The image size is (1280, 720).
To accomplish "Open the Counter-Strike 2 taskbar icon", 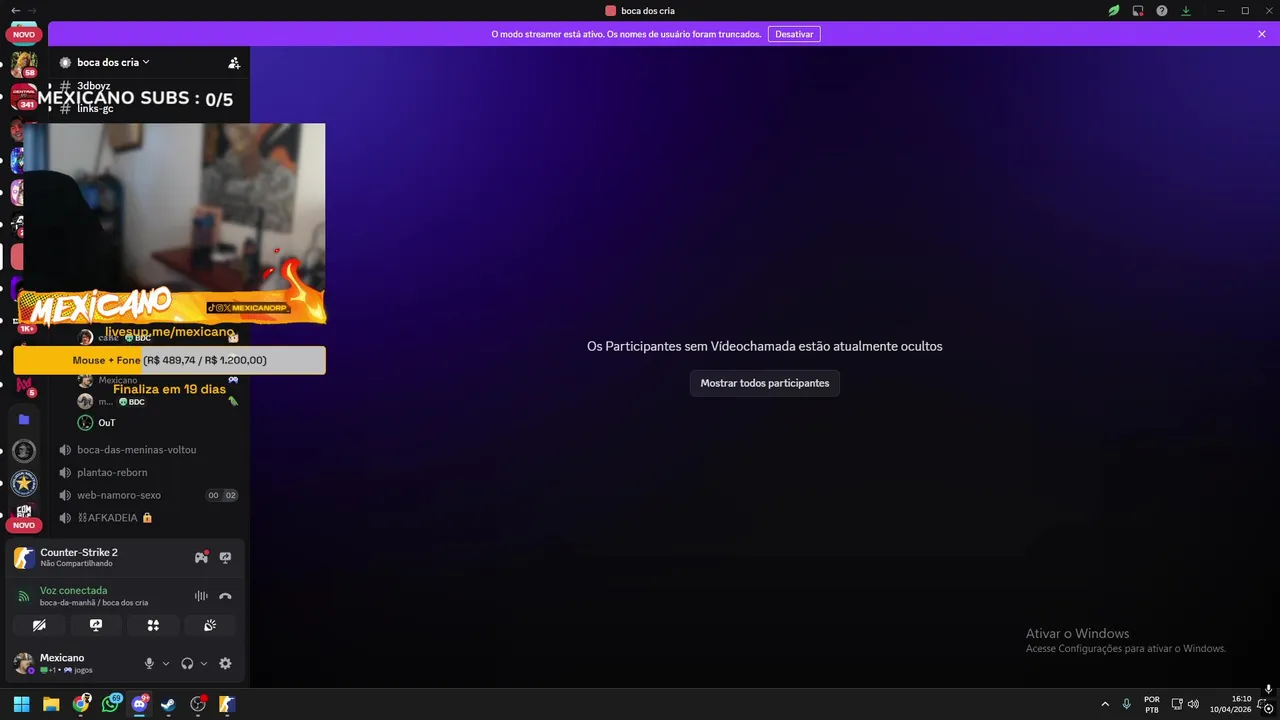I will click(227, 704).
